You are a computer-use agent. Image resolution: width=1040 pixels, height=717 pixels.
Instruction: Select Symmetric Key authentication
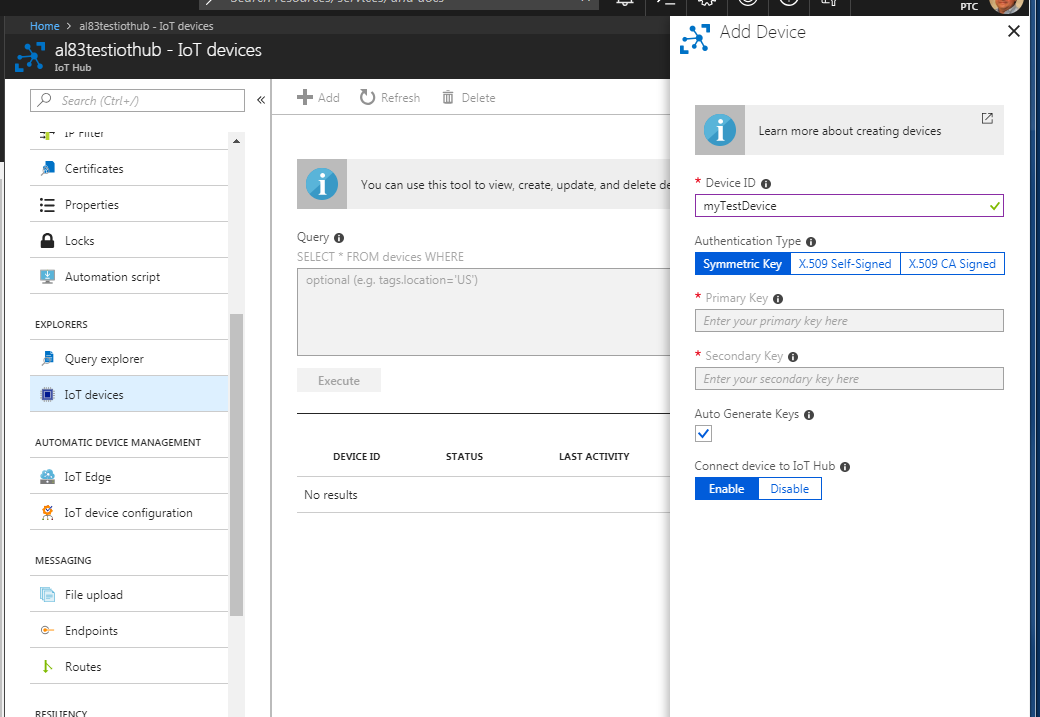742,263
